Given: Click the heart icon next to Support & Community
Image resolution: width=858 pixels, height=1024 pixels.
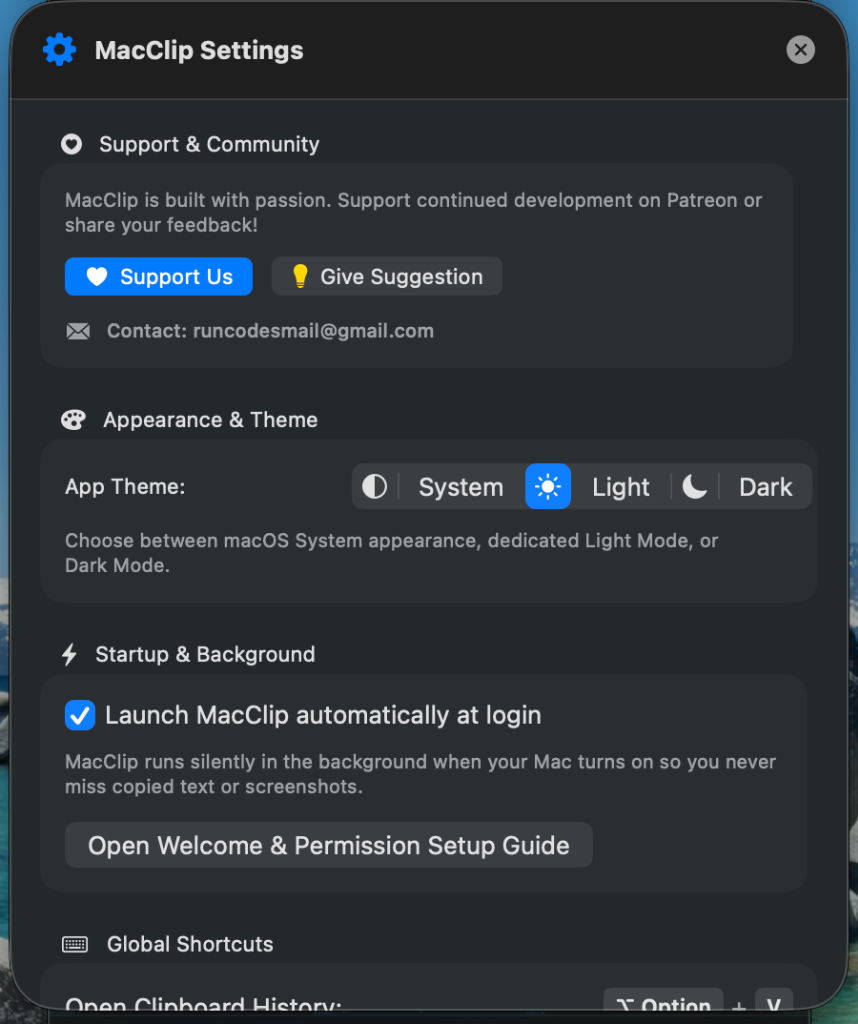Looking at the screenshot, I should (72, 144).
